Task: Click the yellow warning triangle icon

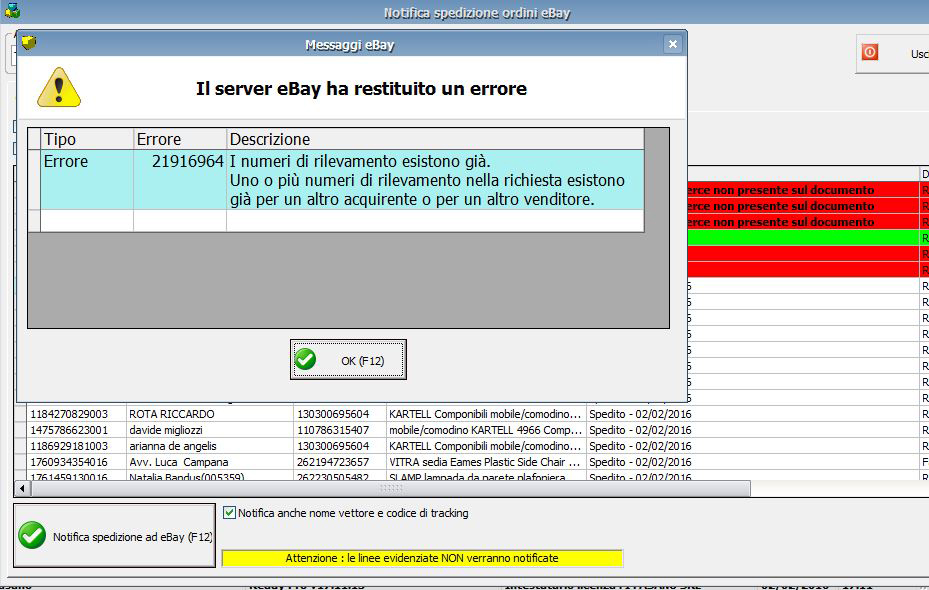Action: point(59,88)
